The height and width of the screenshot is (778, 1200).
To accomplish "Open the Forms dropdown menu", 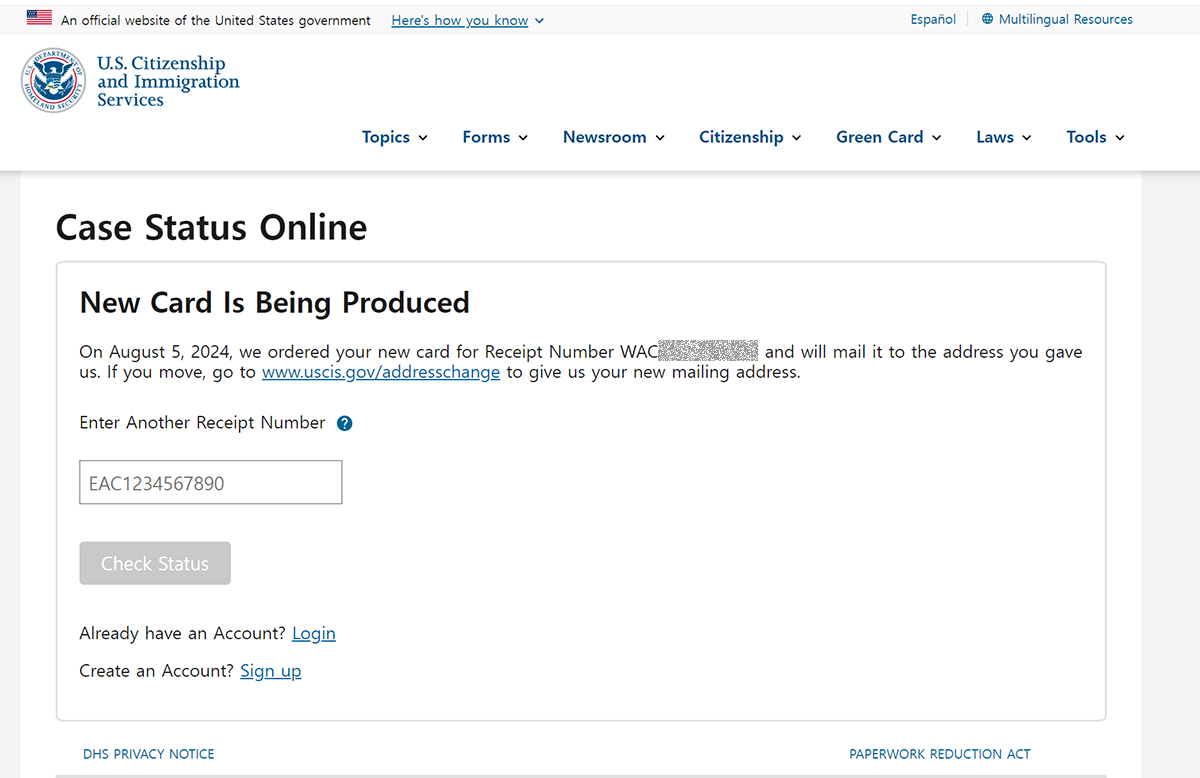I will click(495, 137).
